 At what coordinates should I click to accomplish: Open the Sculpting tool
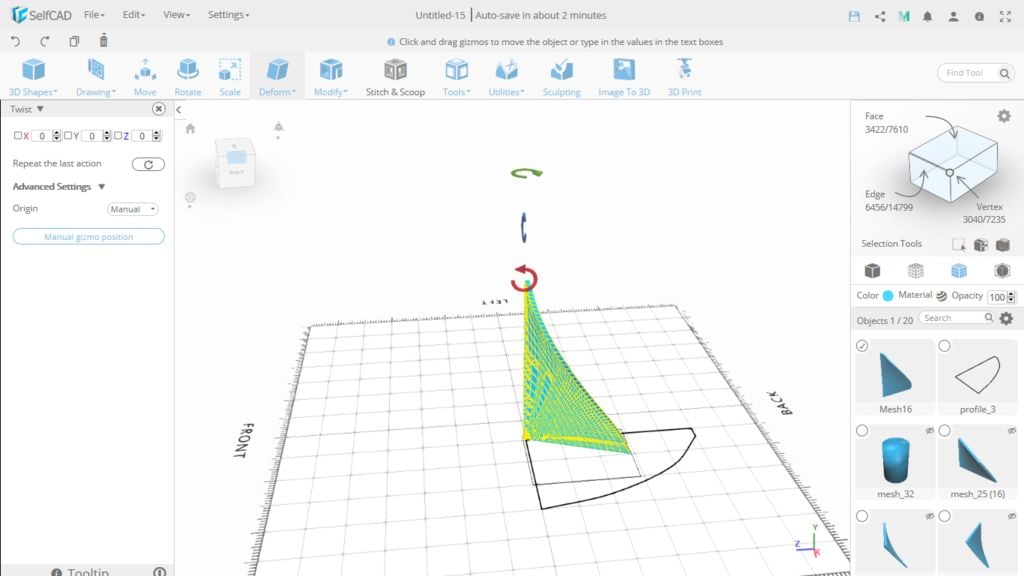[561, 76]
